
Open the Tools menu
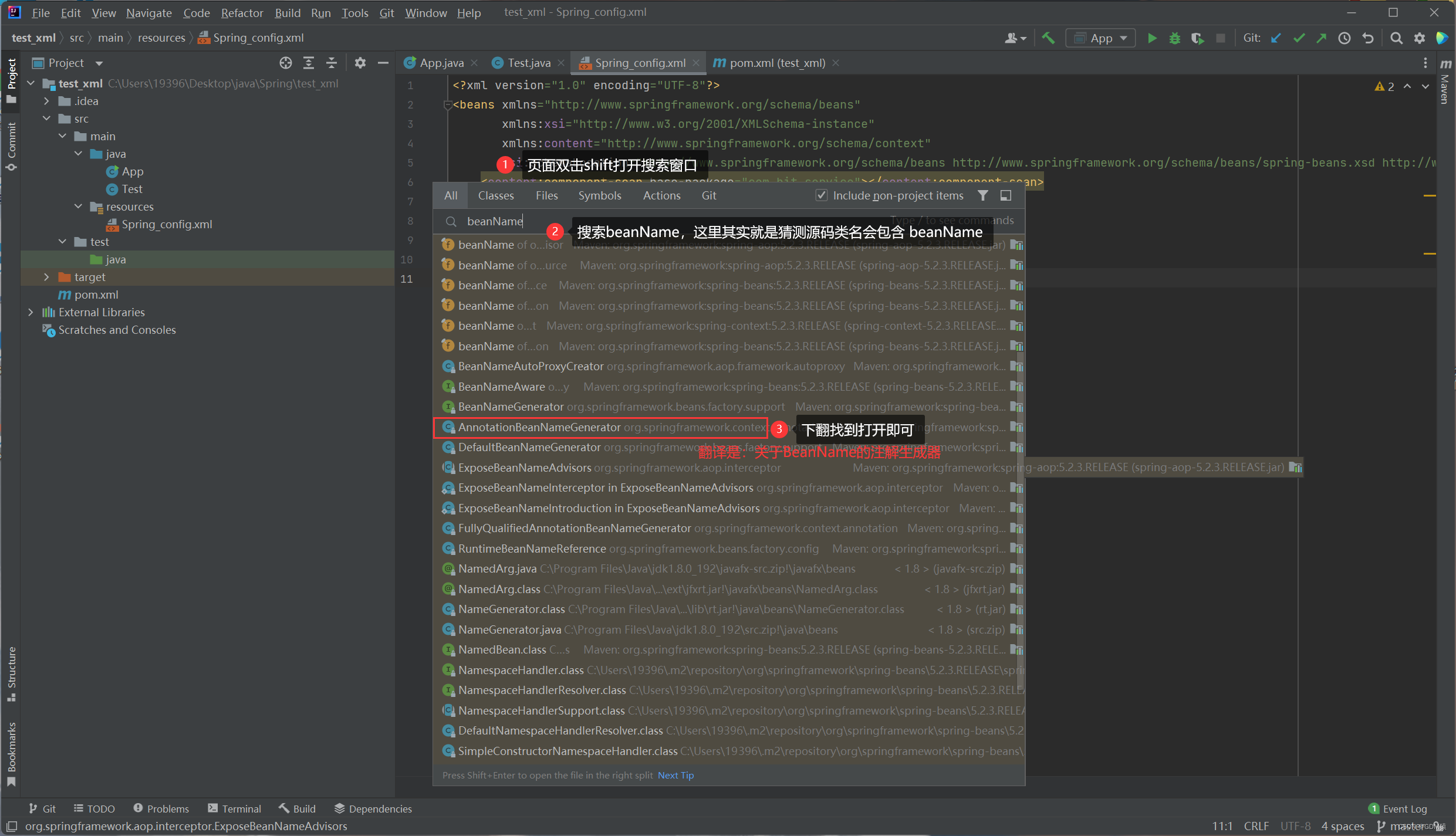(x=354, y=12)
